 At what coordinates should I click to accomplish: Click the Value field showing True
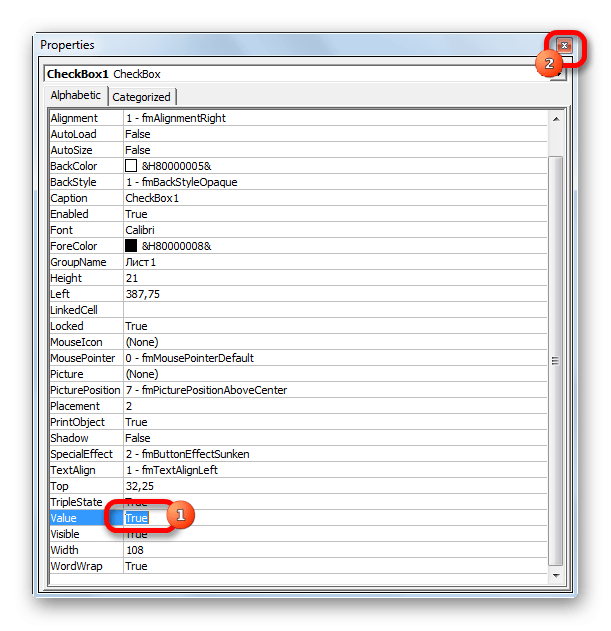(335, 518)
